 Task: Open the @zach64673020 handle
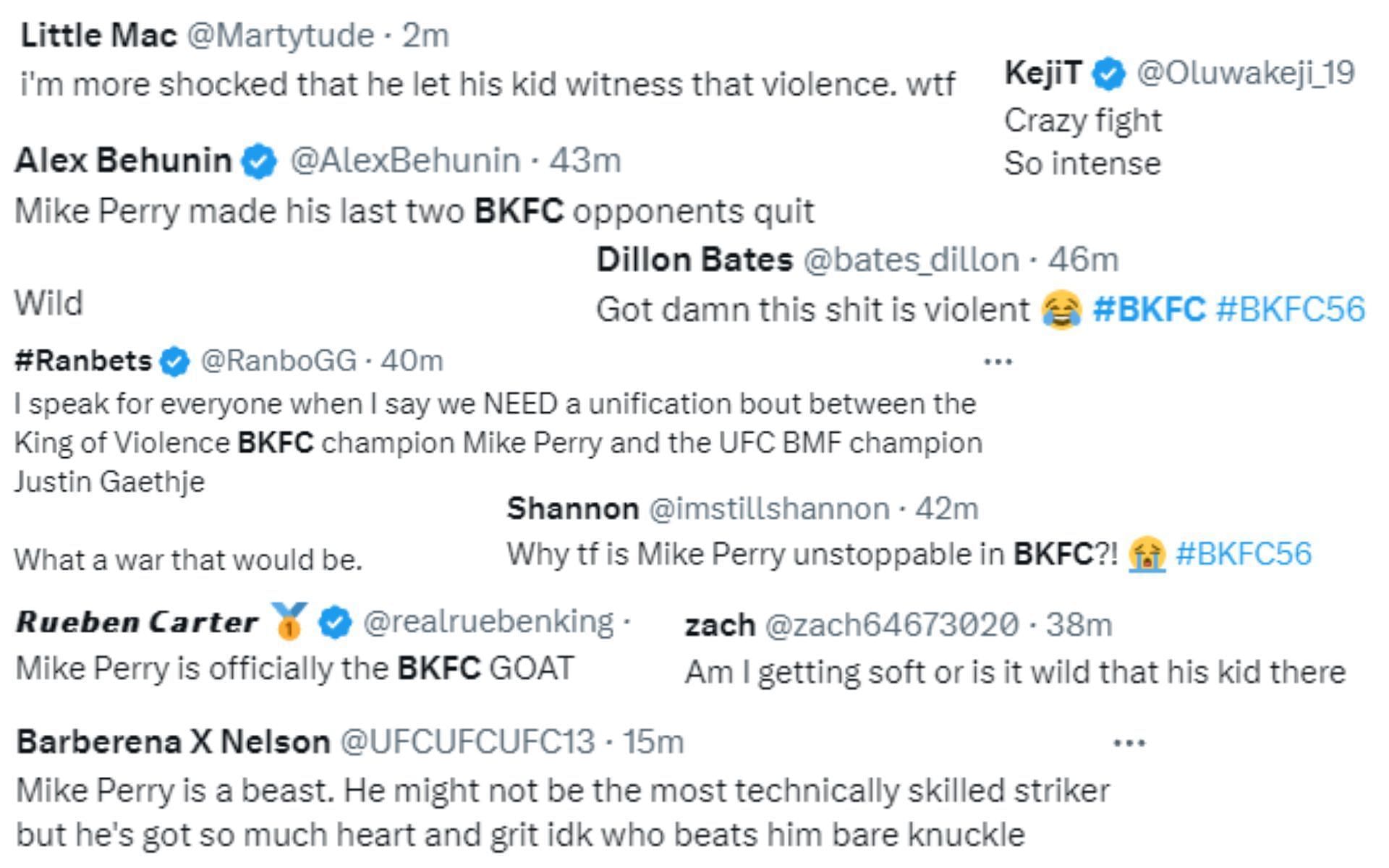(891, 625)
